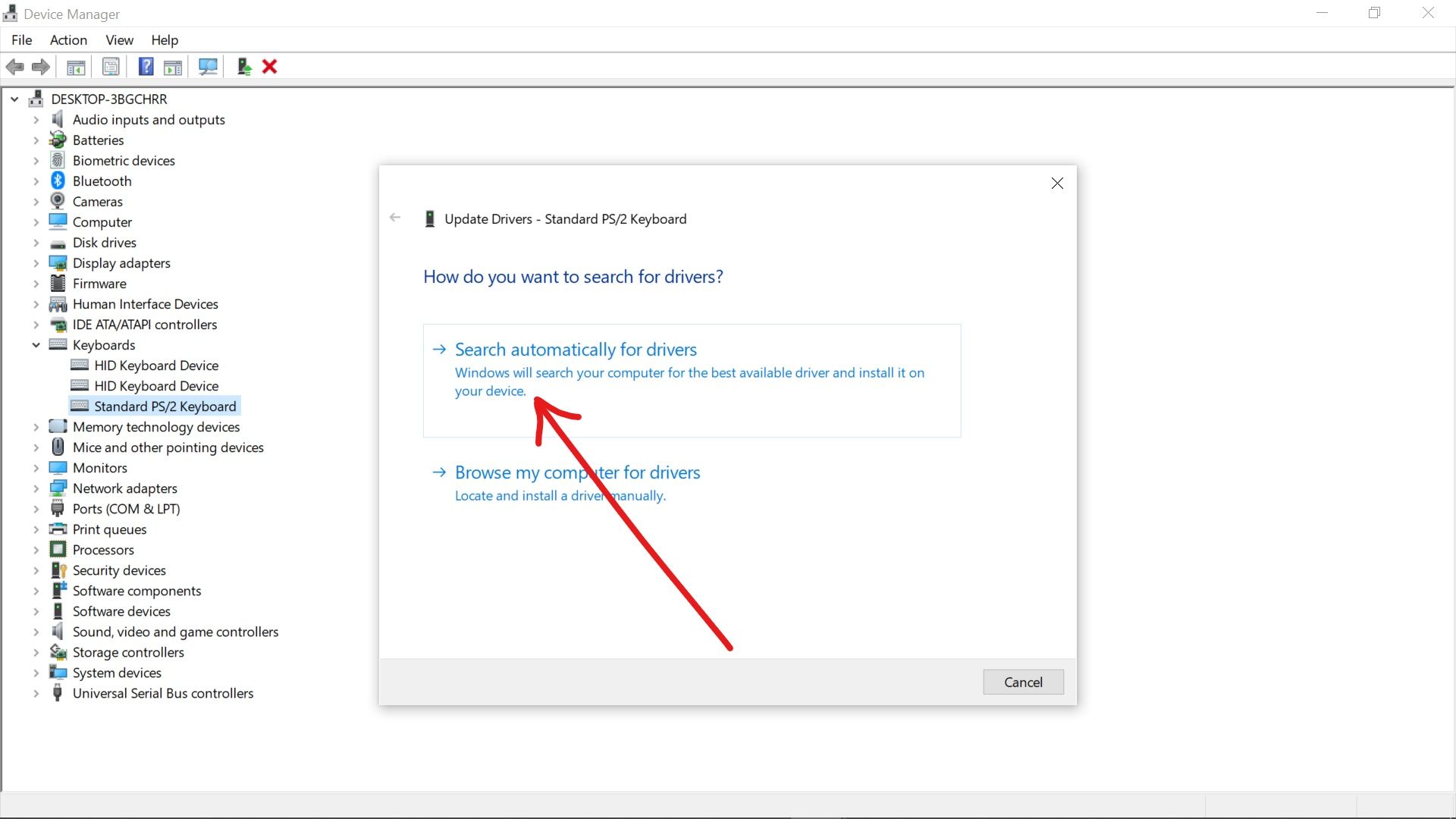Select the Computer category label

[x=102, y=222]
